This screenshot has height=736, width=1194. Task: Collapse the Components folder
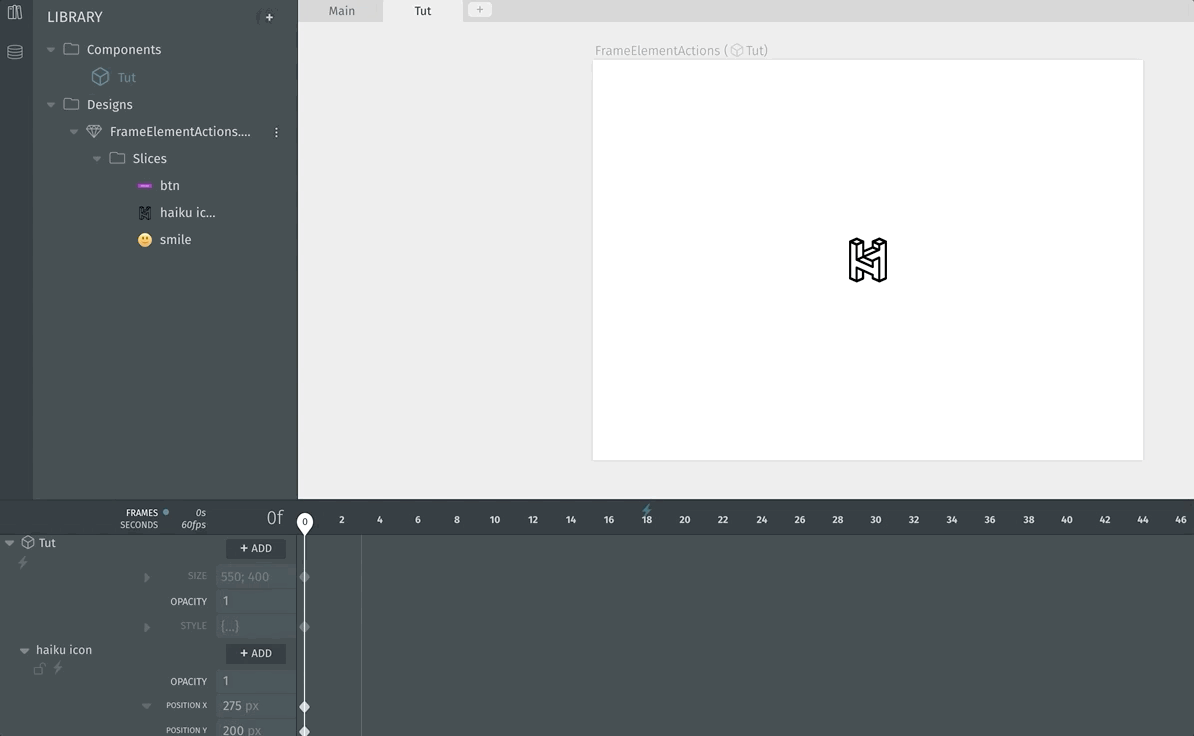click(x=51, y=49)
